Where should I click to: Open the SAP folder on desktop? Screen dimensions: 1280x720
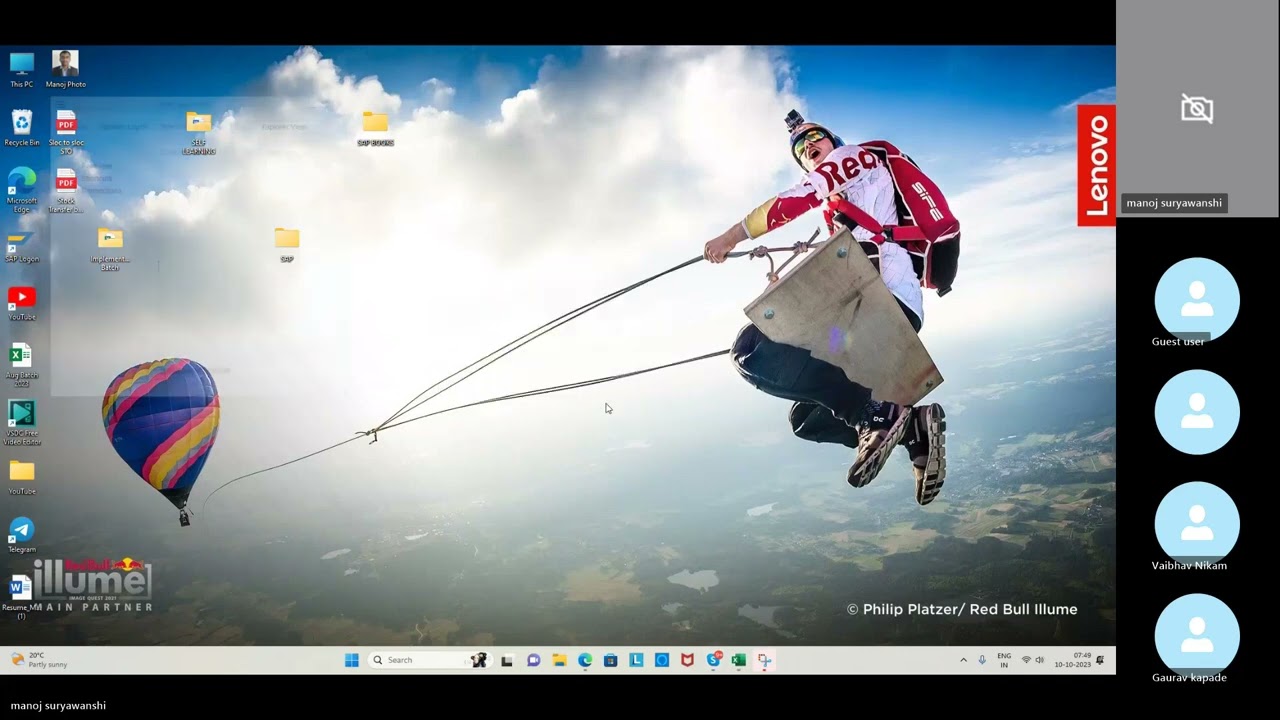tap(287, 245)
